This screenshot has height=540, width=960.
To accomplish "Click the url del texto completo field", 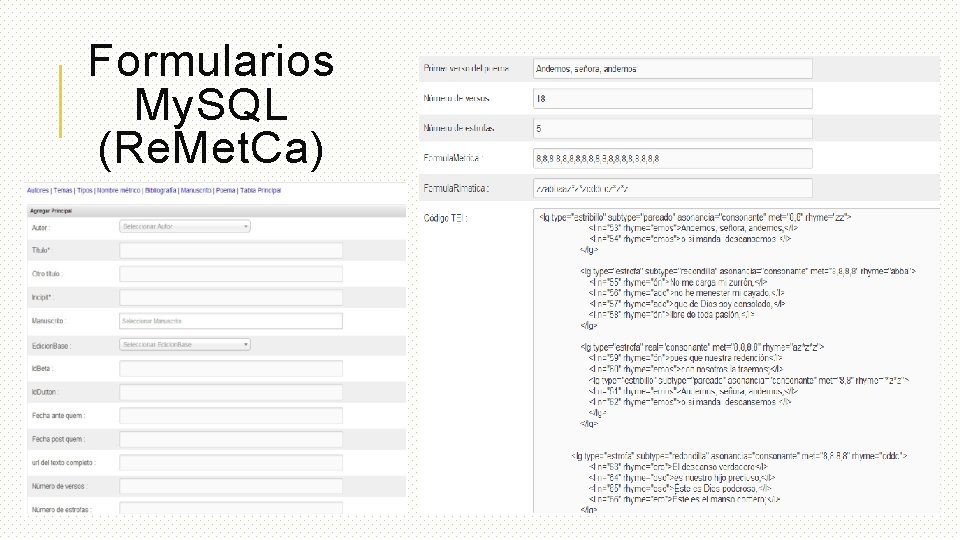I will point(231,463).
